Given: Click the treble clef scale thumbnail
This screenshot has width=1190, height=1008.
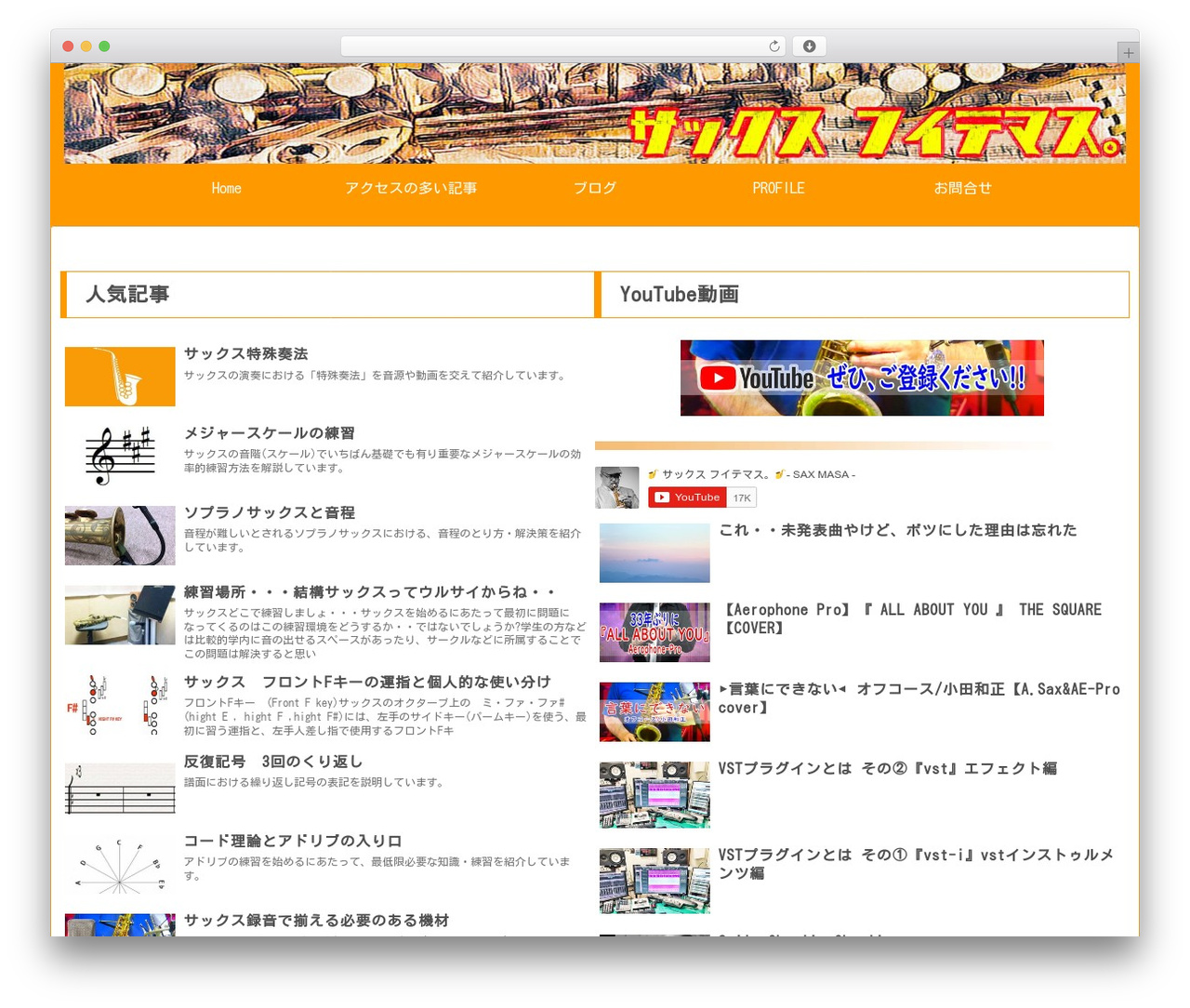Looking at the screenshot, I should [120, 456].
